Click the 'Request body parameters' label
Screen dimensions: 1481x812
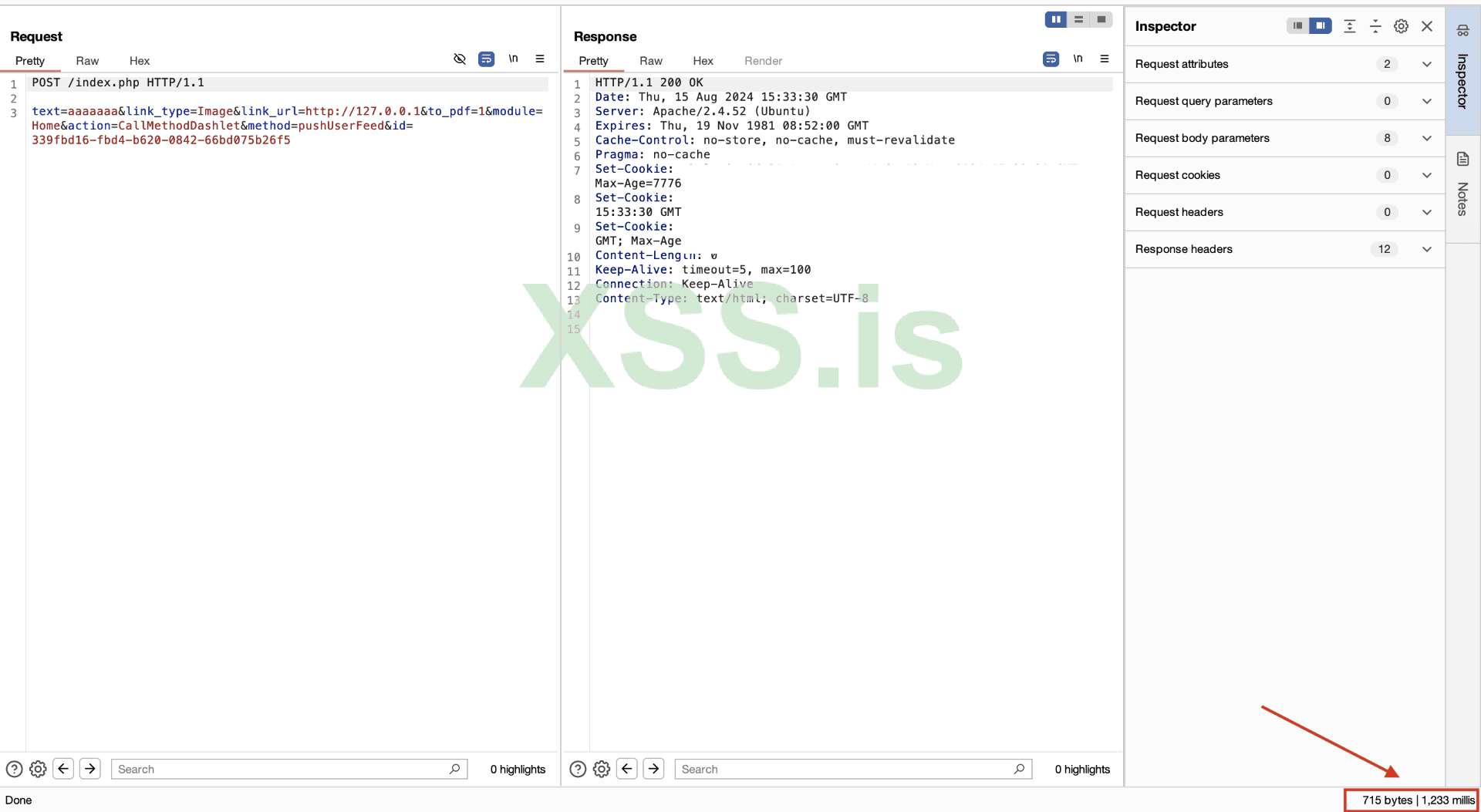click(1203, 138)
